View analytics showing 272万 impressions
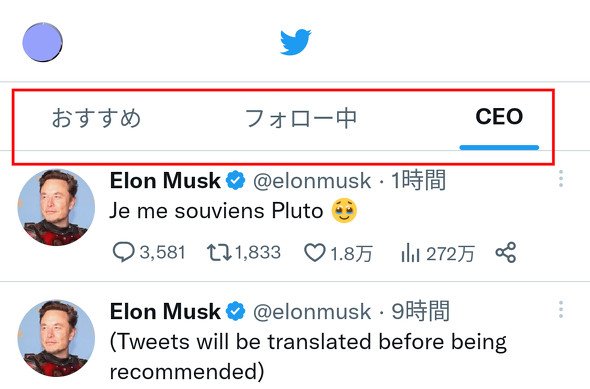The image size is (590, 389). 410,252
